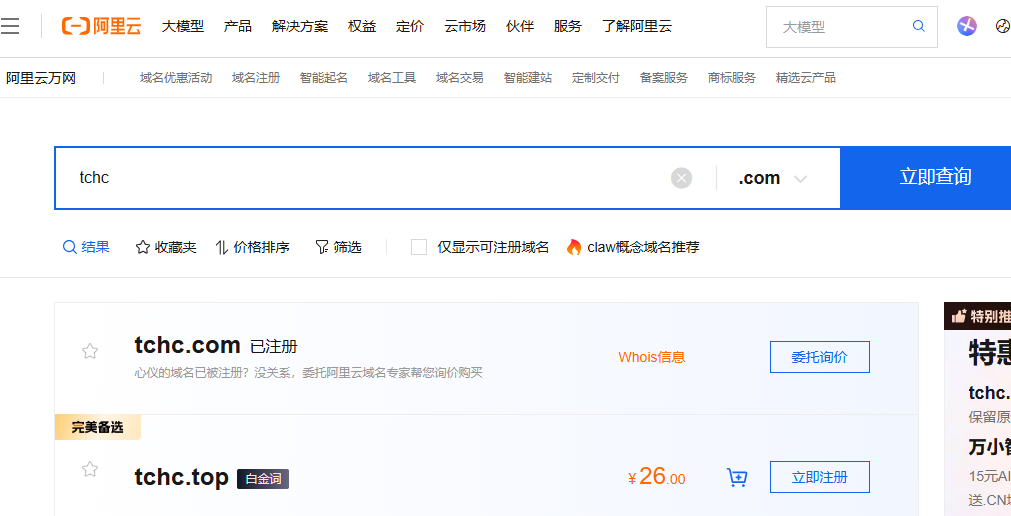Viewport: 1011px width, 516px height.
Task: Click the magnifier icon in top search
Action: pyautogui.click(x=919, y=27)
